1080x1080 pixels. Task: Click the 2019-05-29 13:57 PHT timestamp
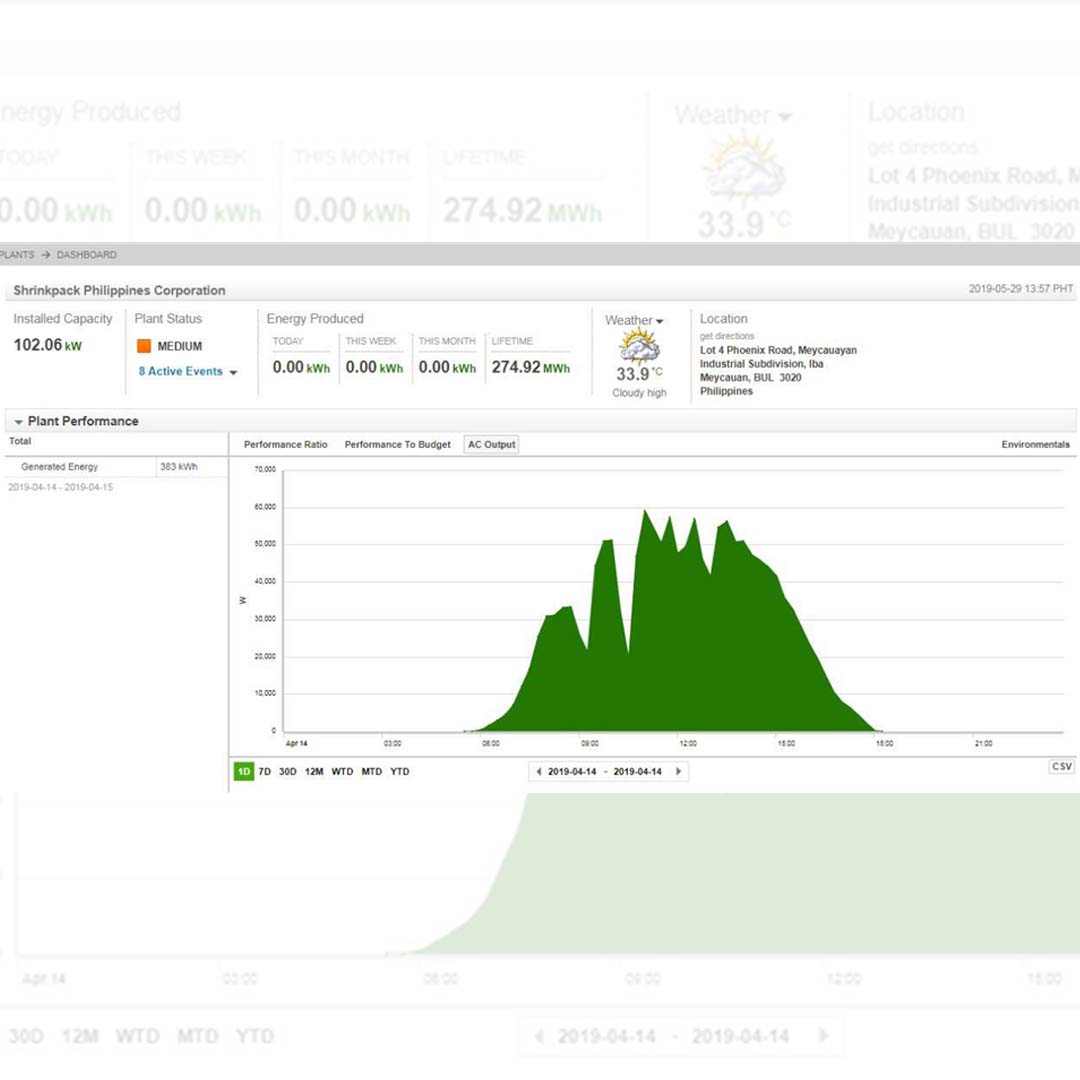(1021, 289)
